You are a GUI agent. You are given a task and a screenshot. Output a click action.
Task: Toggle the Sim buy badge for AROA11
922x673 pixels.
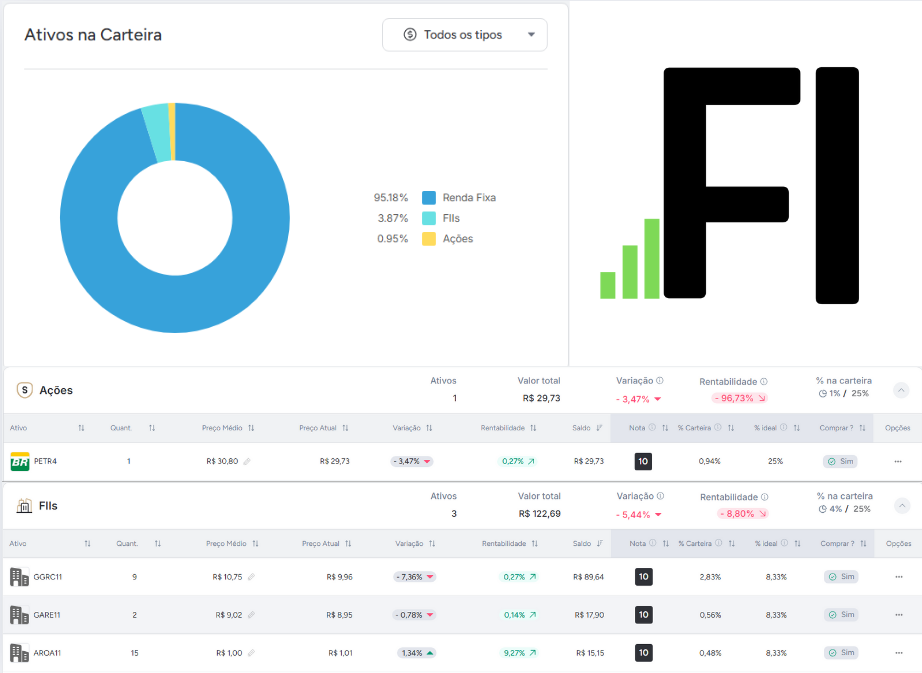point(841,653)
